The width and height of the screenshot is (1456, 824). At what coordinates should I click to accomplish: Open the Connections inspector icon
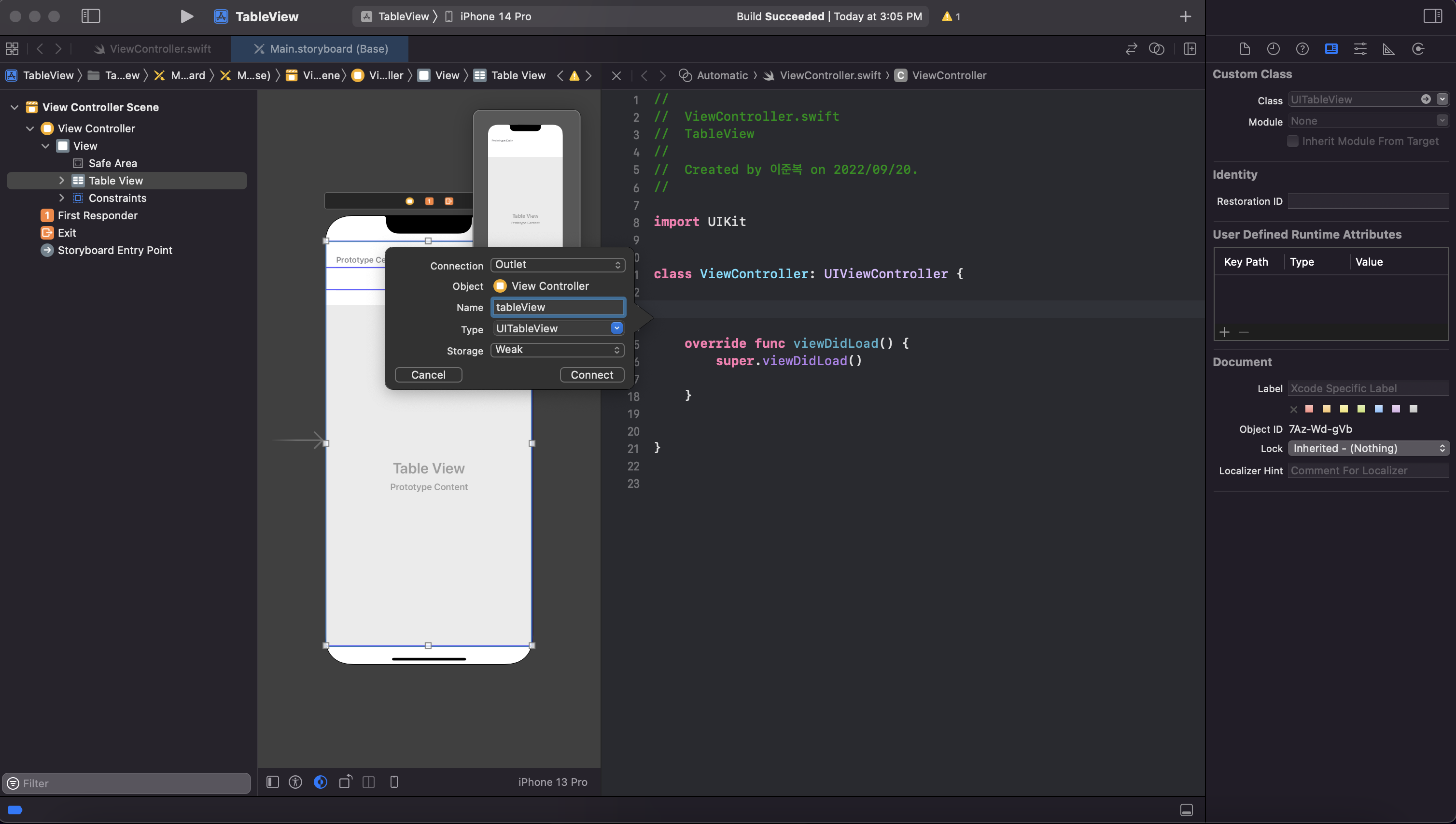[1417, 49]
